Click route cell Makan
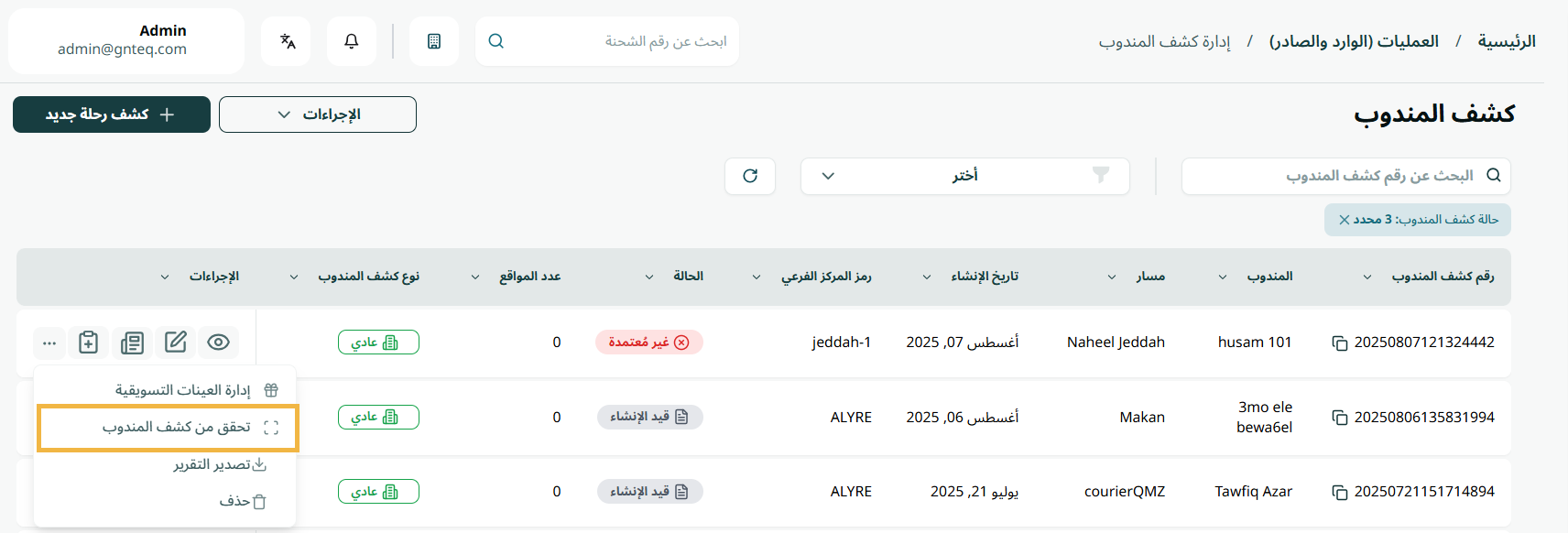This screenshot has height=533, width=1568. click(1142, 418)
